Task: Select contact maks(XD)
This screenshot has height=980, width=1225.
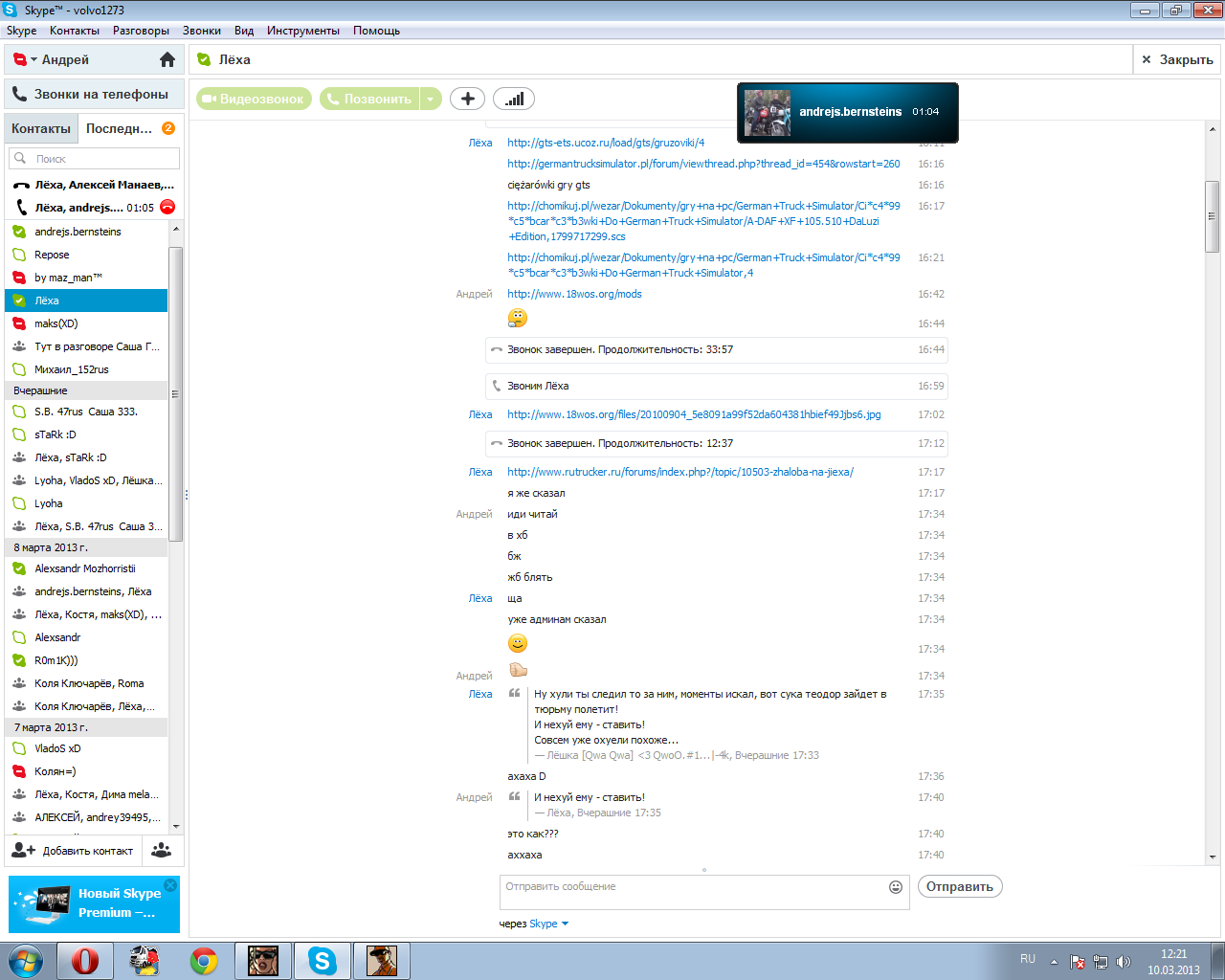Action: [x=87, y=323]
